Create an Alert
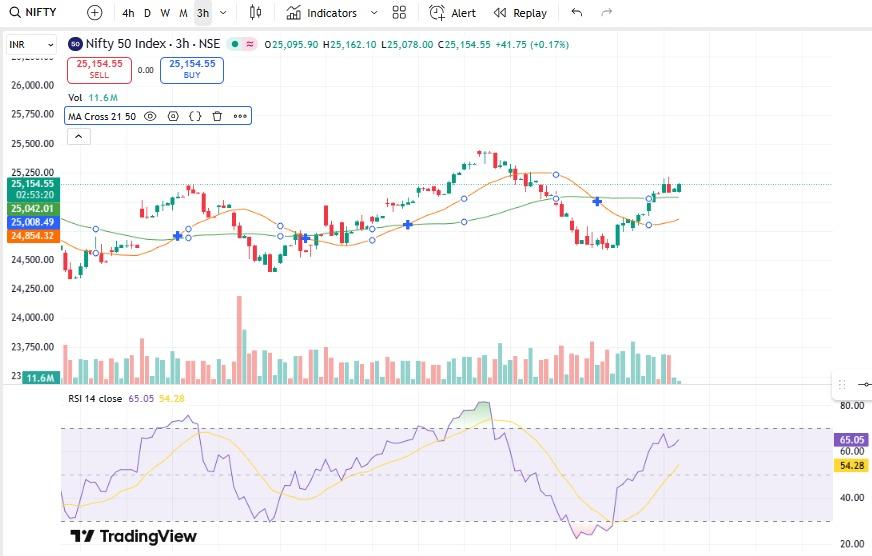This screenshot has height=556, width=872. (453, 13)
